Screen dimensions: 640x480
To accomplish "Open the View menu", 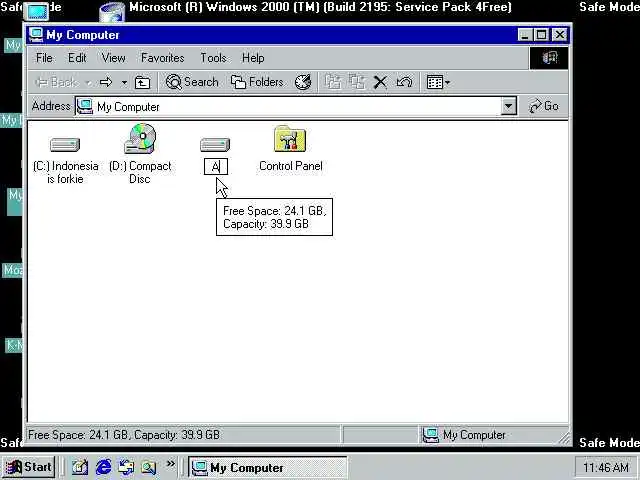I will click(x=113, y=58).
